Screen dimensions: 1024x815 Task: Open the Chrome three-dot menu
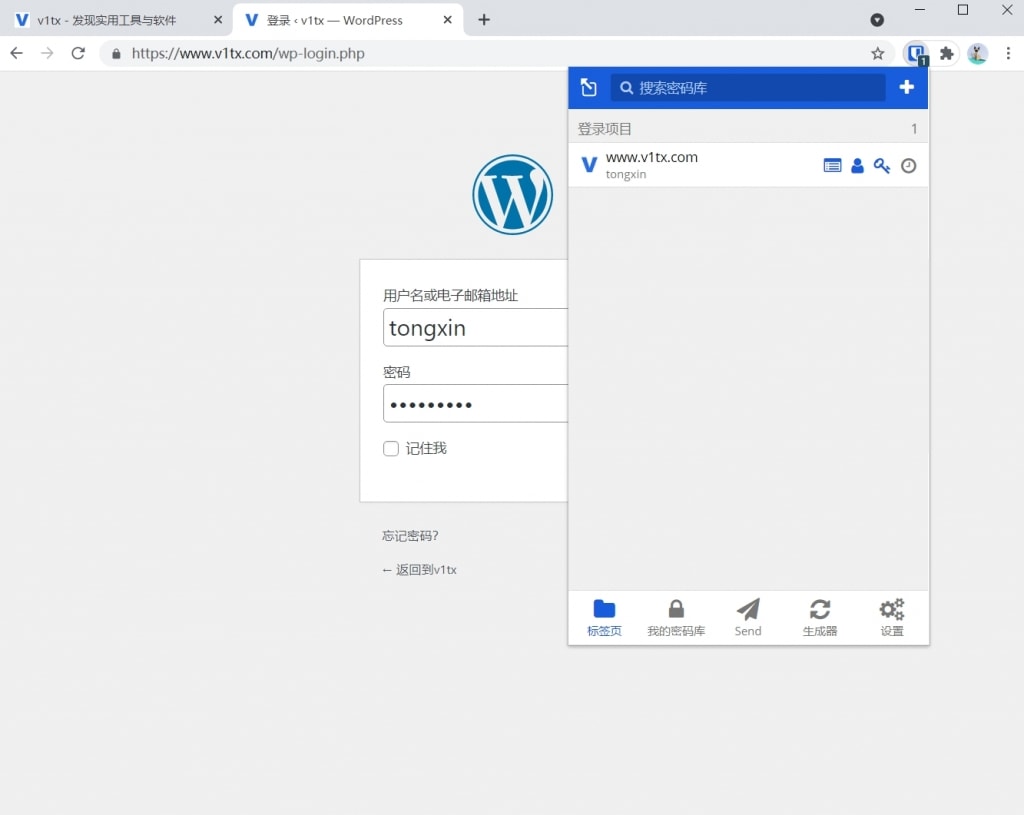pos(1008,54)
